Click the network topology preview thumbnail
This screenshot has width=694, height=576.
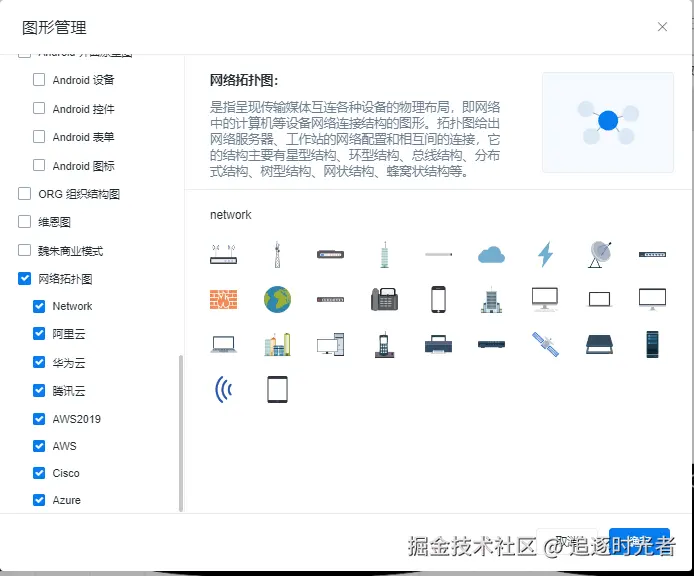click(x=607, y=122)
